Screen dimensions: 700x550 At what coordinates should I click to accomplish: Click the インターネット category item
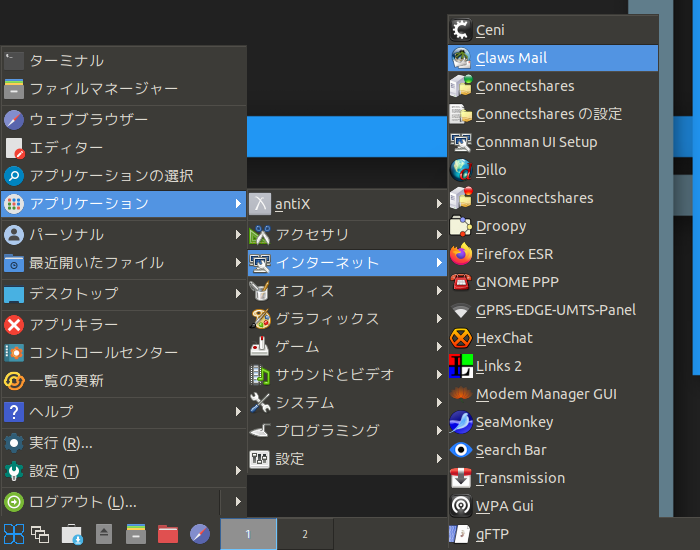pyautogui.click(x=347, y=263)
